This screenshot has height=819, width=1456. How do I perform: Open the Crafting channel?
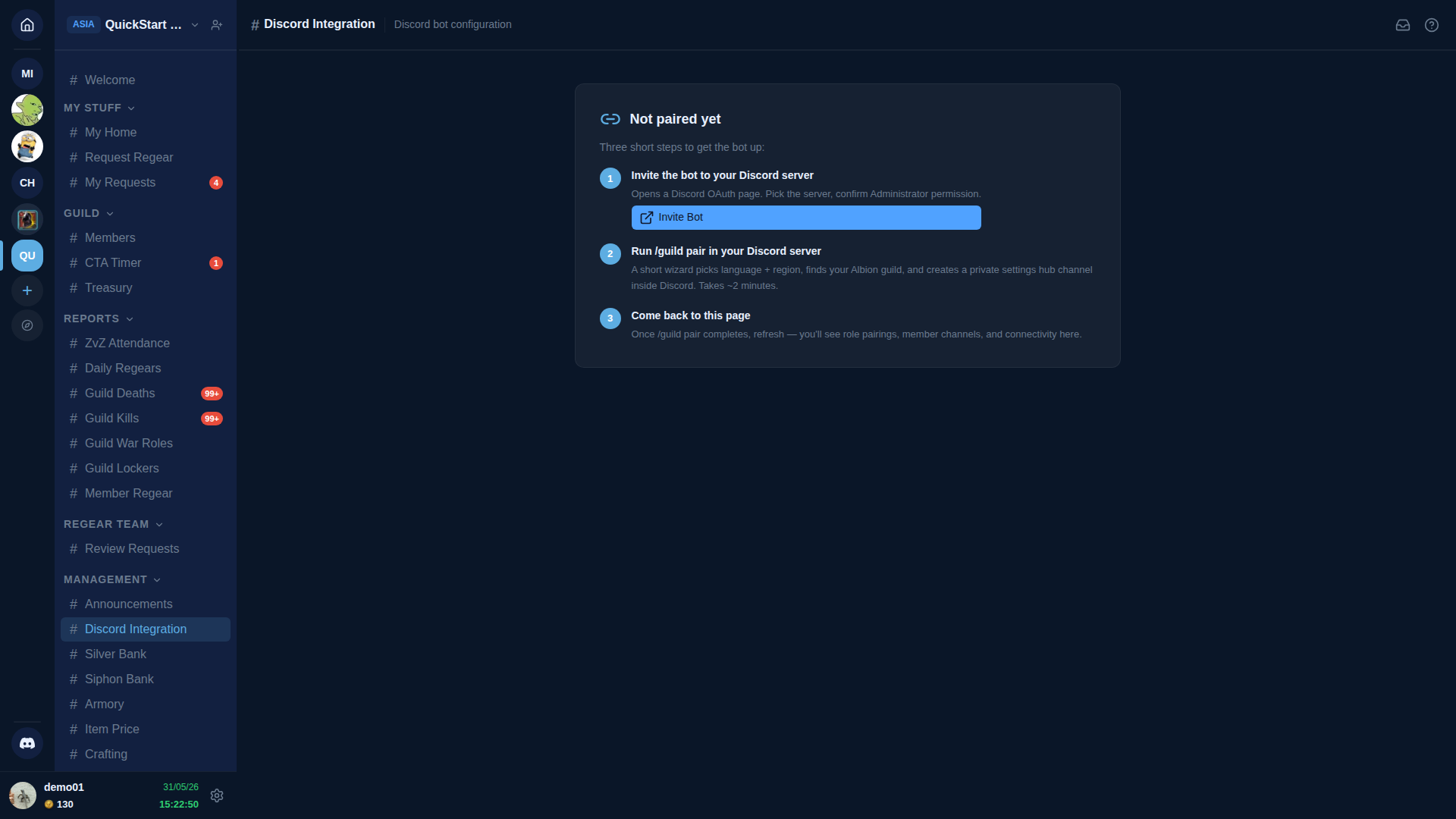coord(146,754)
